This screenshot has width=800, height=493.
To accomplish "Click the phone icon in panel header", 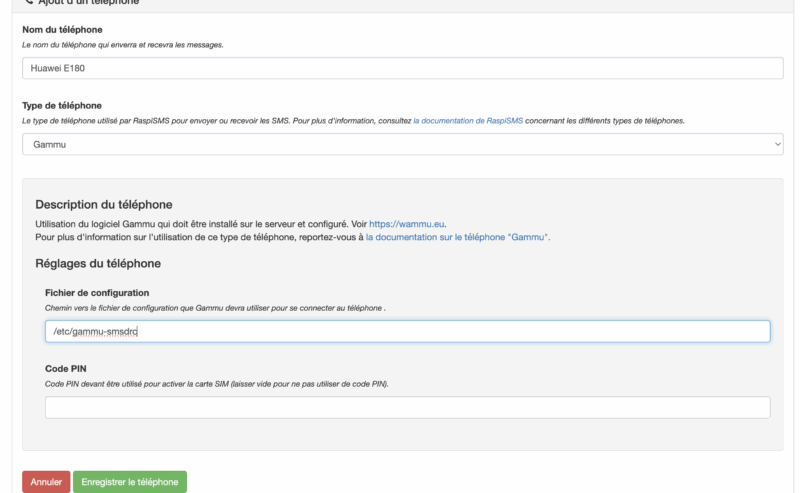I will [x=28, y=3].
